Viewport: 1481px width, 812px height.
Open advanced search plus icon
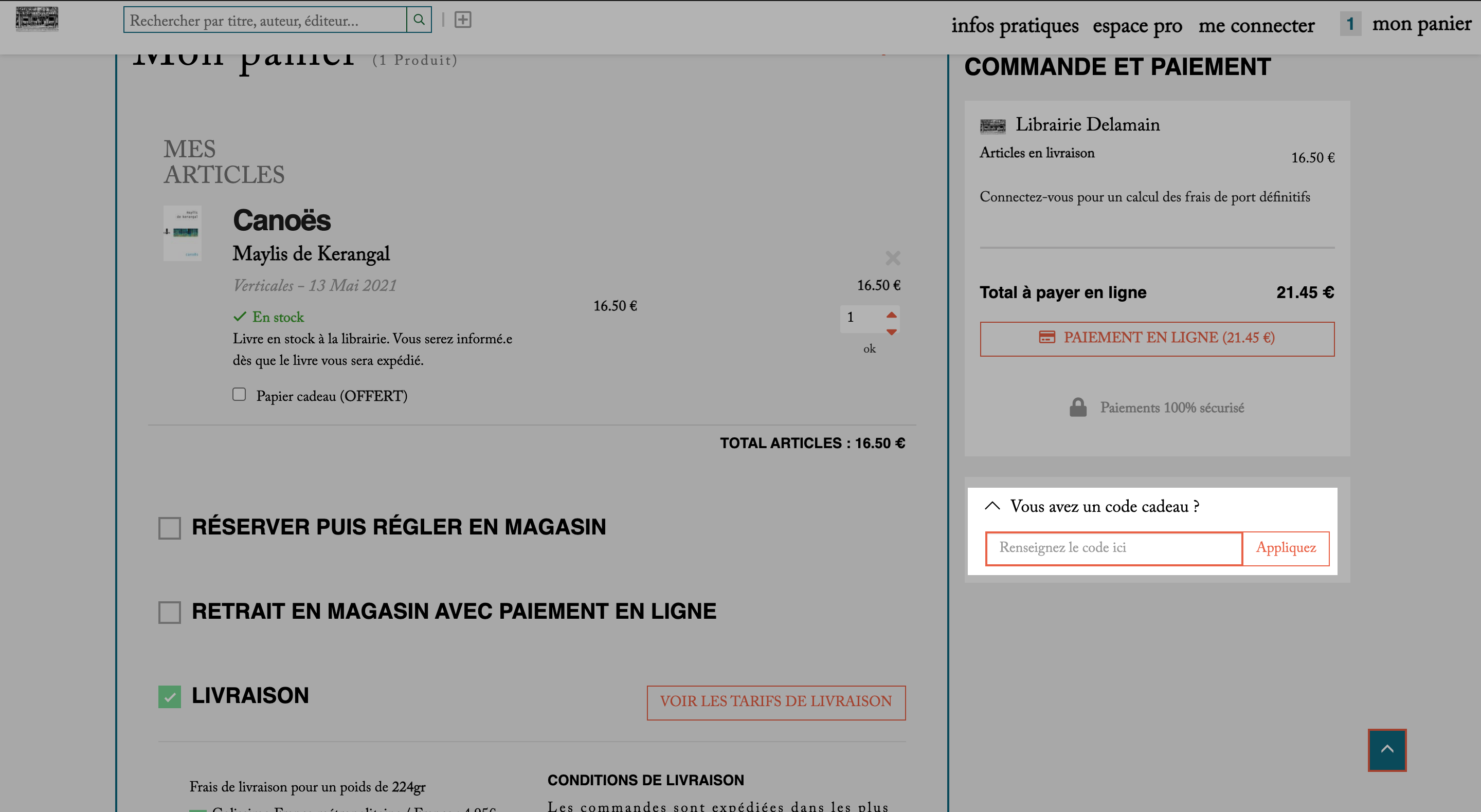(x=463, y=20)
